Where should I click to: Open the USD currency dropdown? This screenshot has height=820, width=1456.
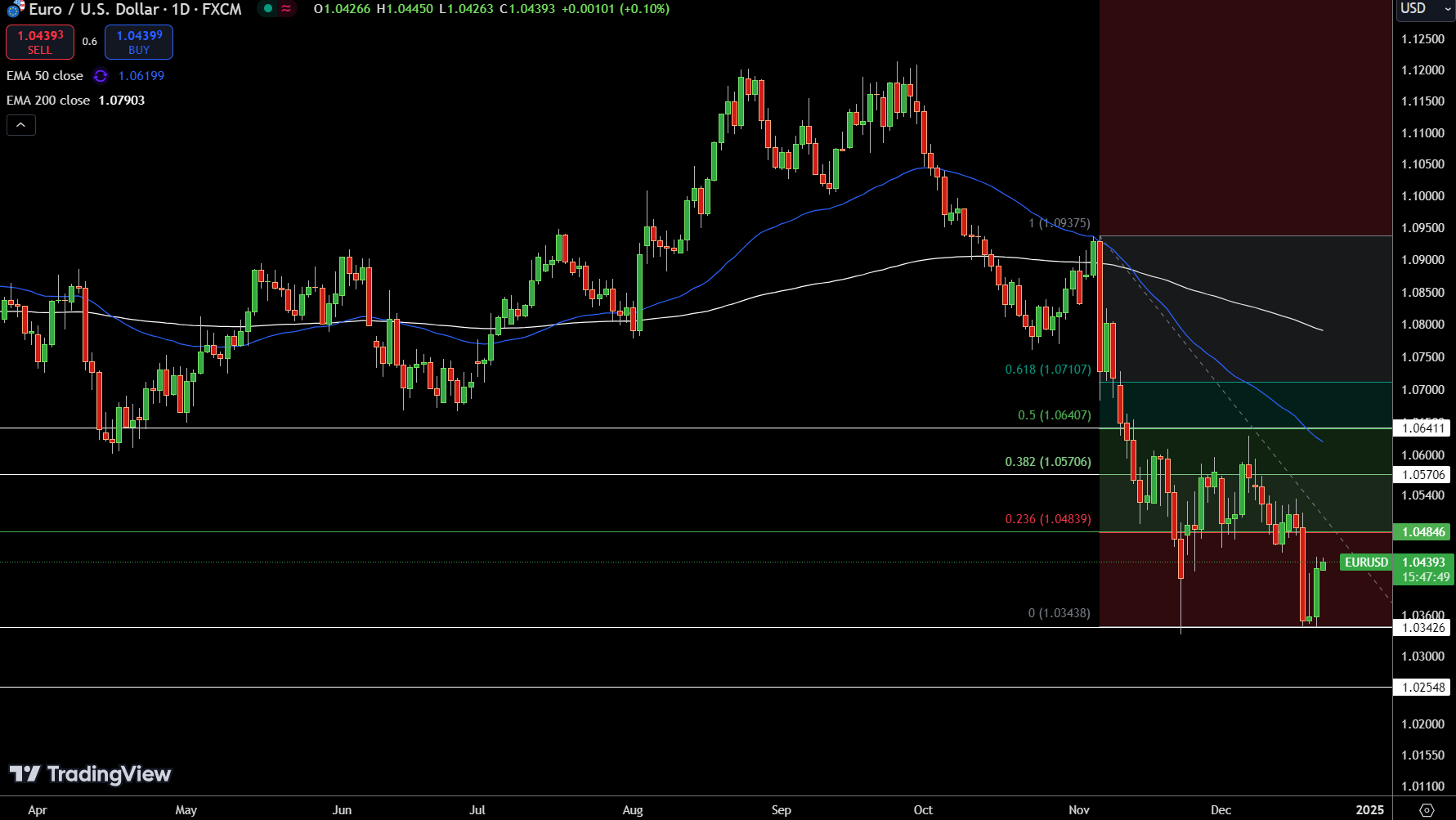[1424, 9]
